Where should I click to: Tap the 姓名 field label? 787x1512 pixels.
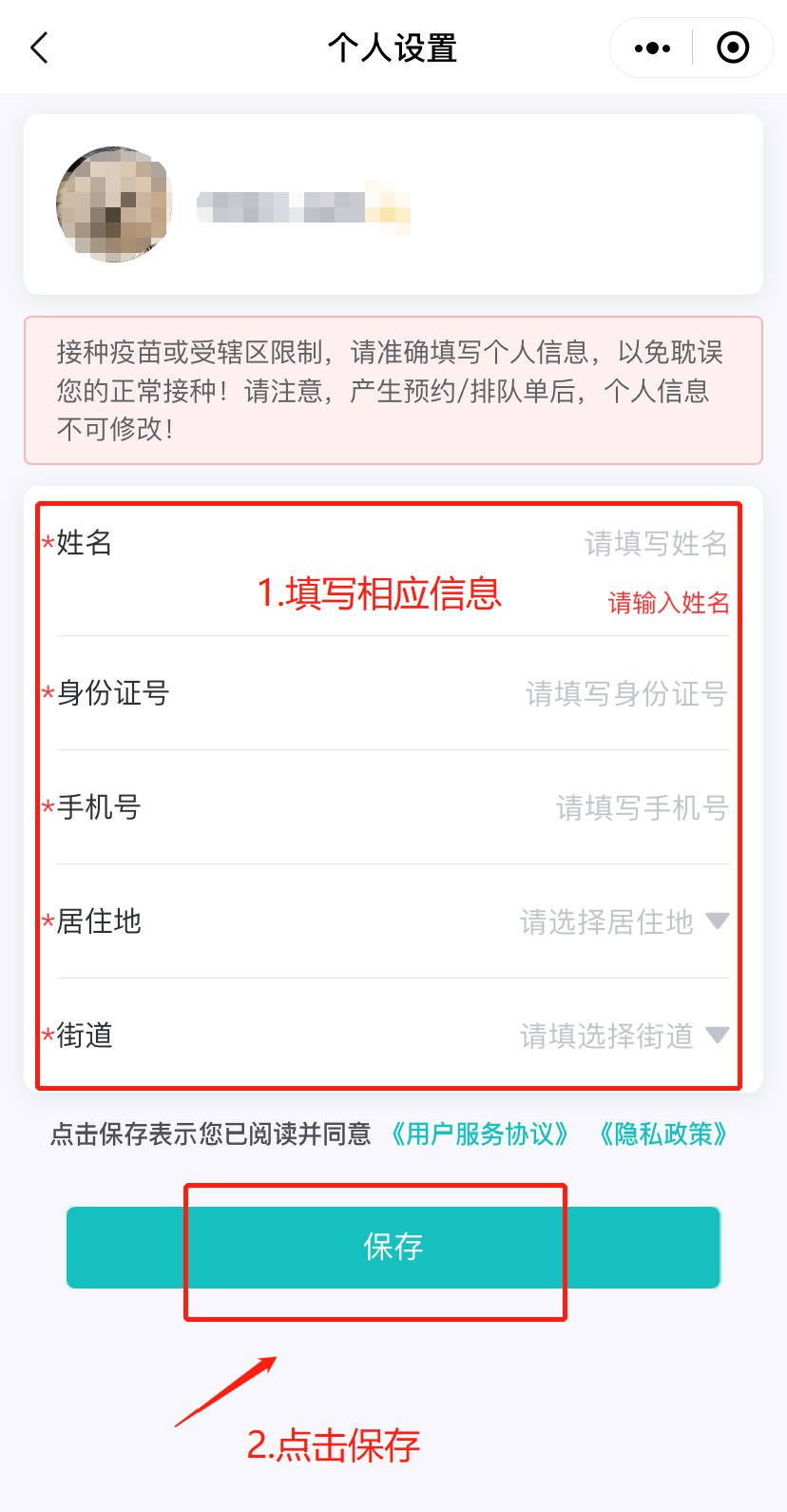pos(84,543)
